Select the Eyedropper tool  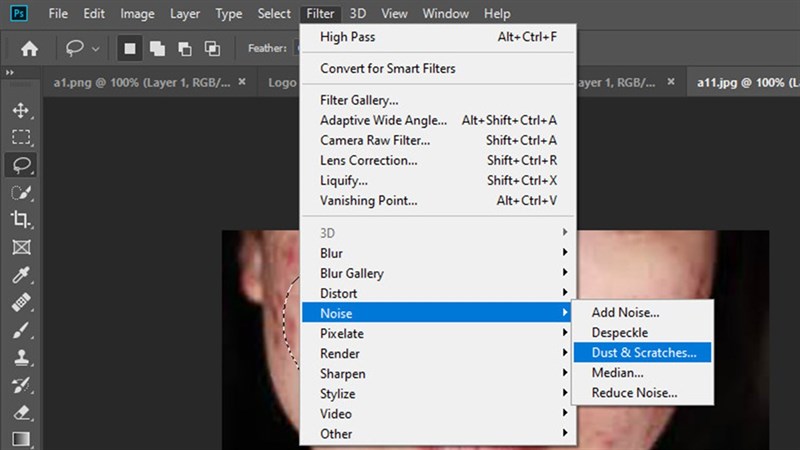click(21, 275)
